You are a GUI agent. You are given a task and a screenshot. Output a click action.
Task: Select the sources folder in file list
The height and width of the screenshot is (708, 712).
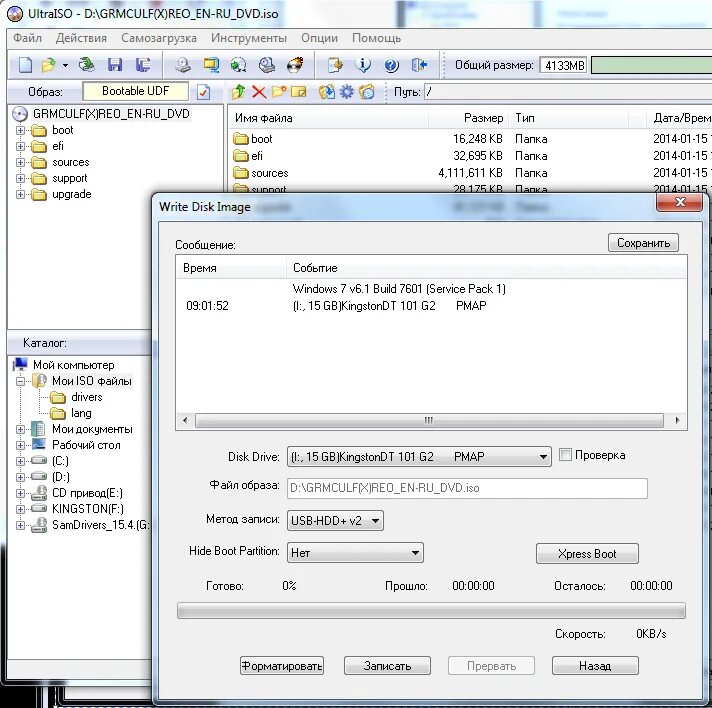[x=270, y=173]
